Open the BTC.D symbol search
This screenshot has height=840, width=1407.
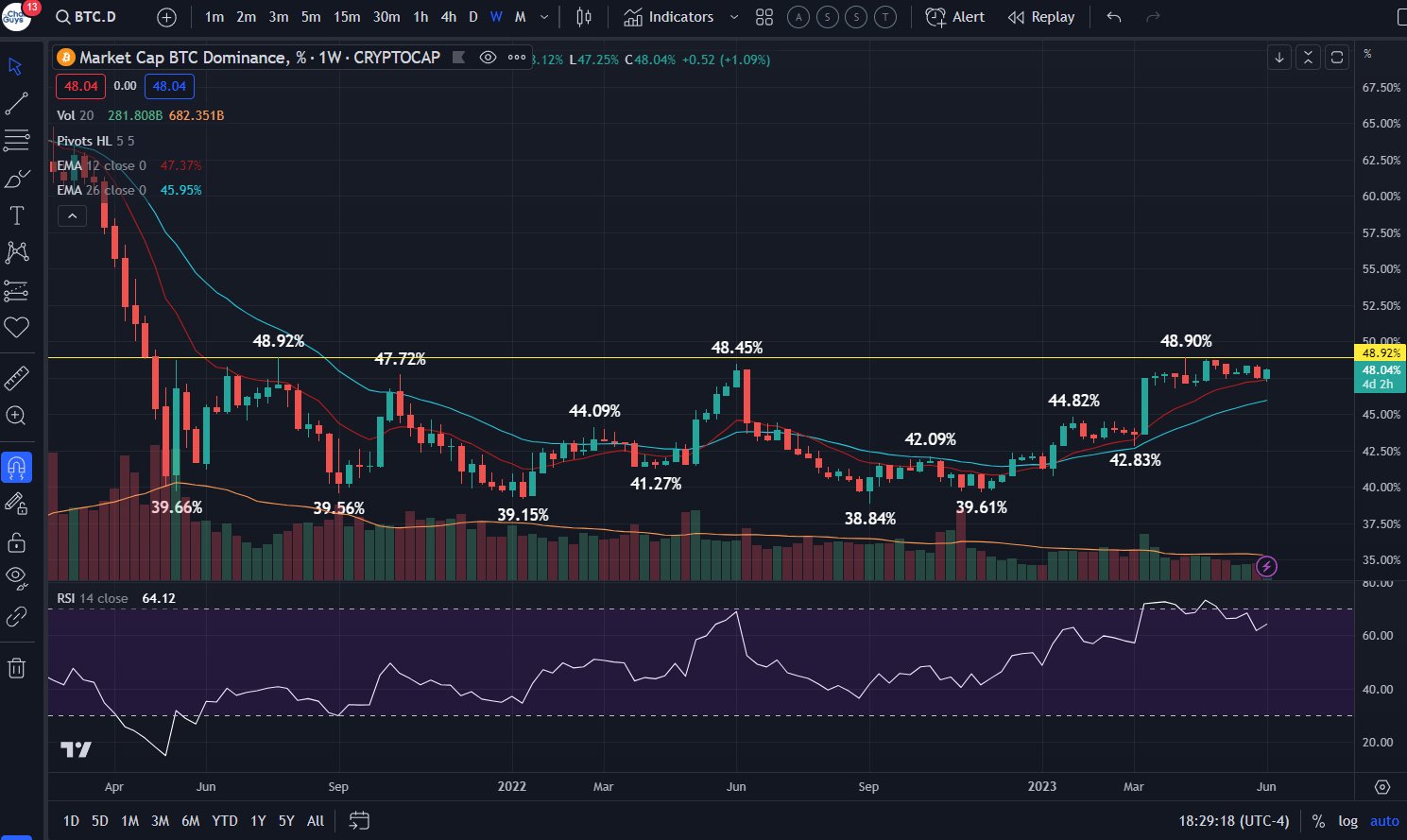pyautogui.click(x=87, y=17)
